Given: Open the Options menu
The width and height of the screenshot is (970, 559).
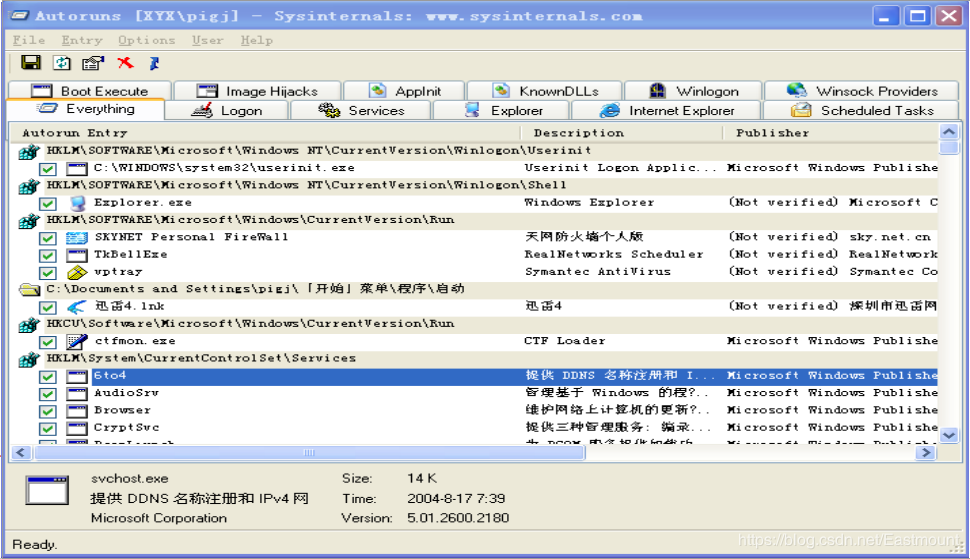Looking at the screenshot, I should point(147,40).
